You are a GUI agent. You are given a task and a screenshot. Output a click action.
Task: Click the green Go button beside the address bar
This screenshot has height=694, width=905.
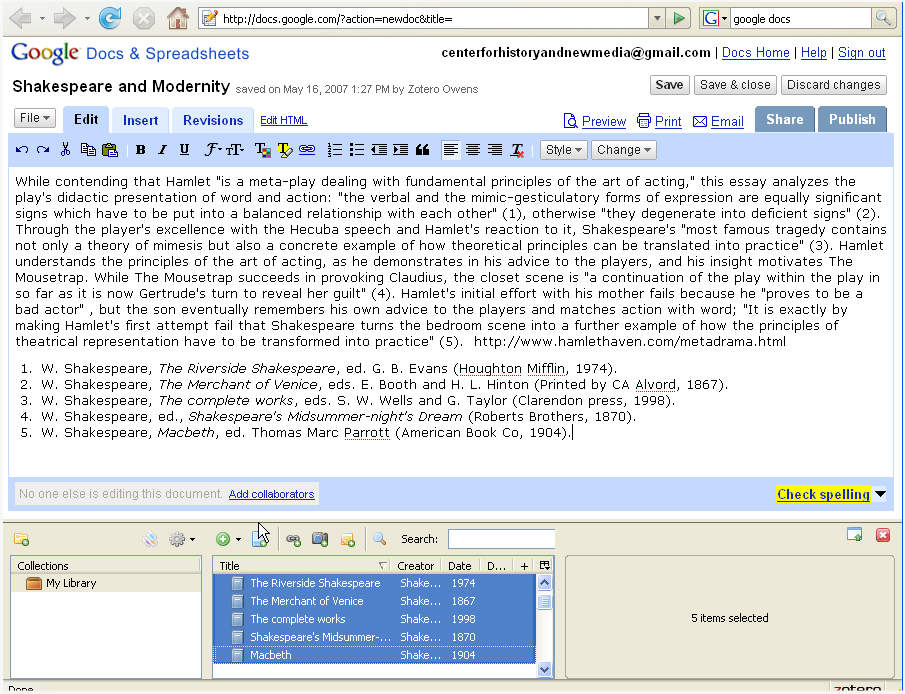coord(679,18)
